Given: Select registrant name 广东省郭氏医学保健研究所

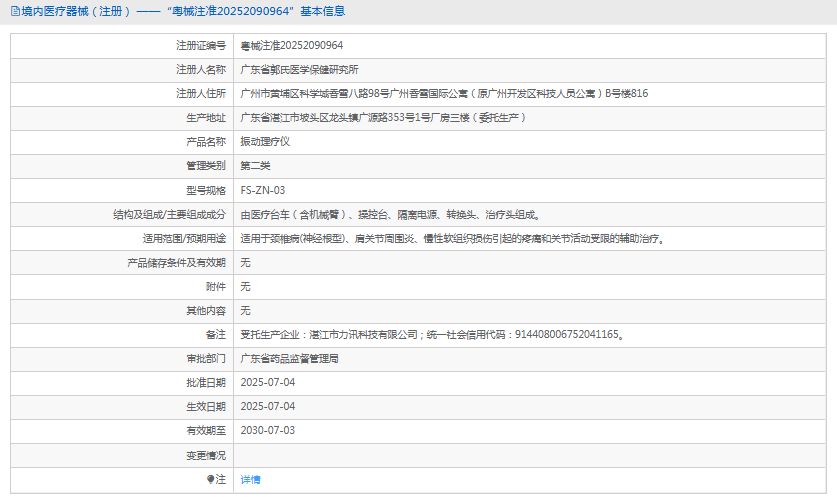Looking at the screenshot, I should [x=299, y=69].
